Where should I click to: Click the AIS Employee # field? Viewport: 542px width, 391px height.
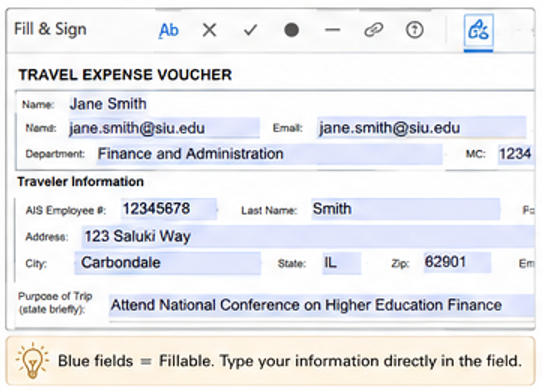click(169, 209)
